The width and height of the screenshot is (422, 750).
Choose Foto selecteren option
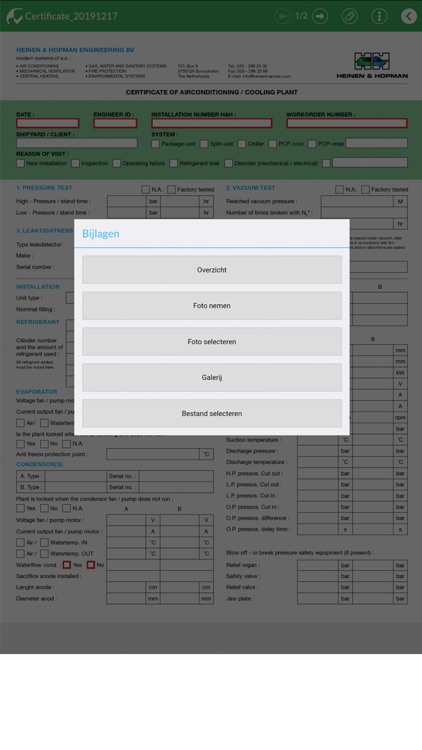212,342
